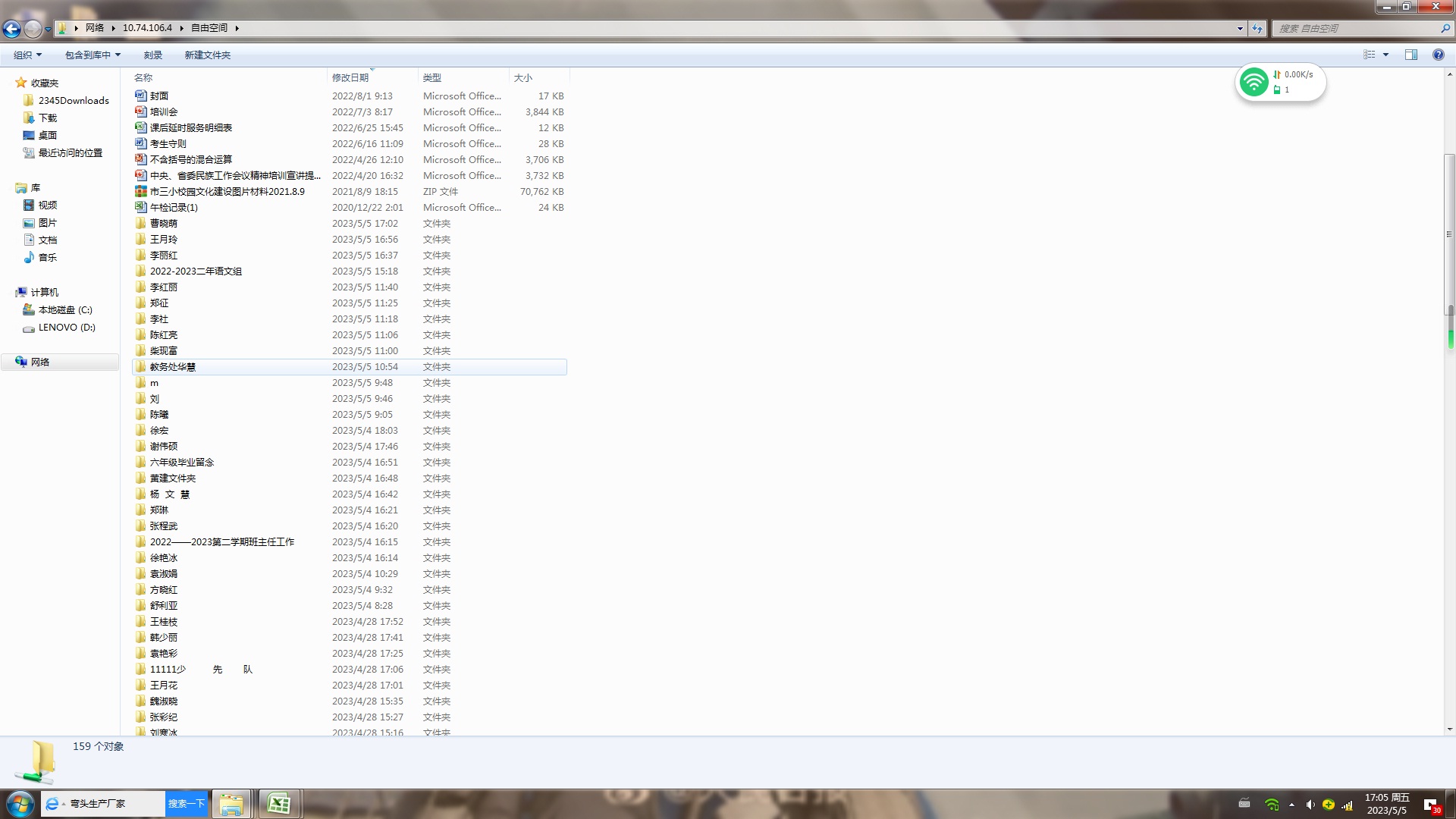Click the Excel icon in the taskbar
The width and height of the screenshot is (1456, 819).
[x=278, y=803]
